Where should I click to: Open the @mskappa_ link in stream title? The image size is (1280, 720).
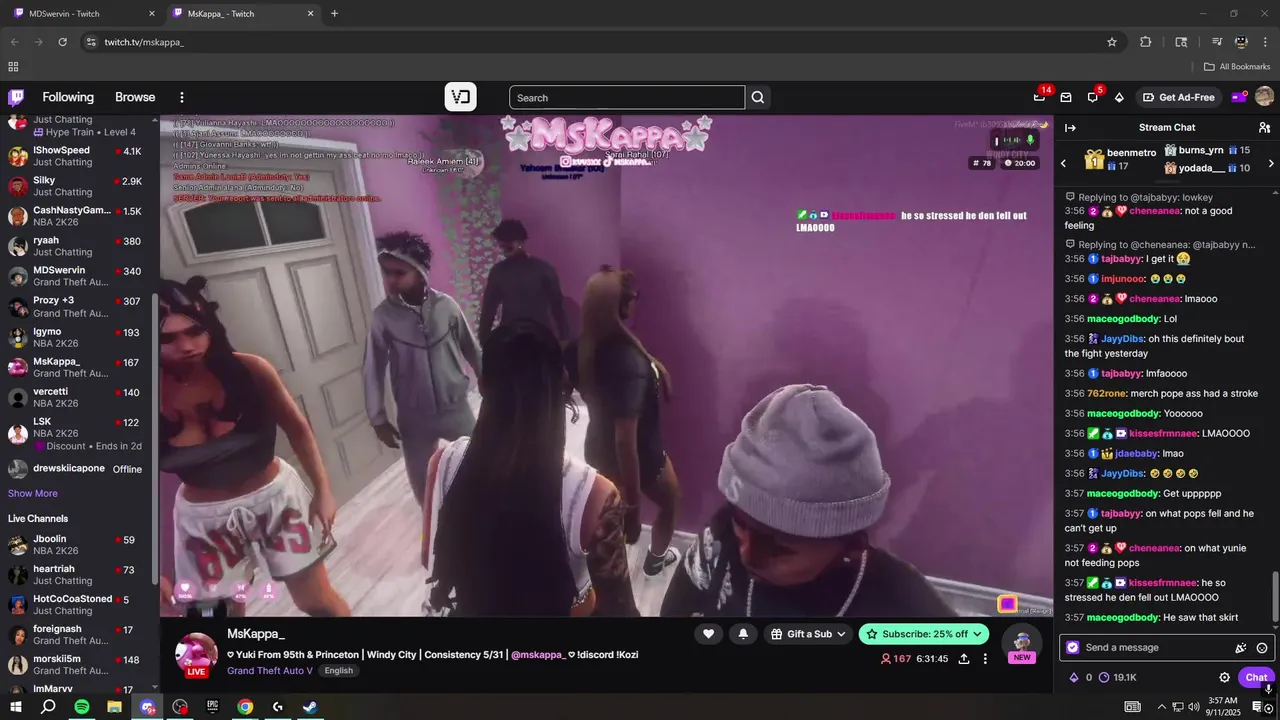(x=538, y=655)
